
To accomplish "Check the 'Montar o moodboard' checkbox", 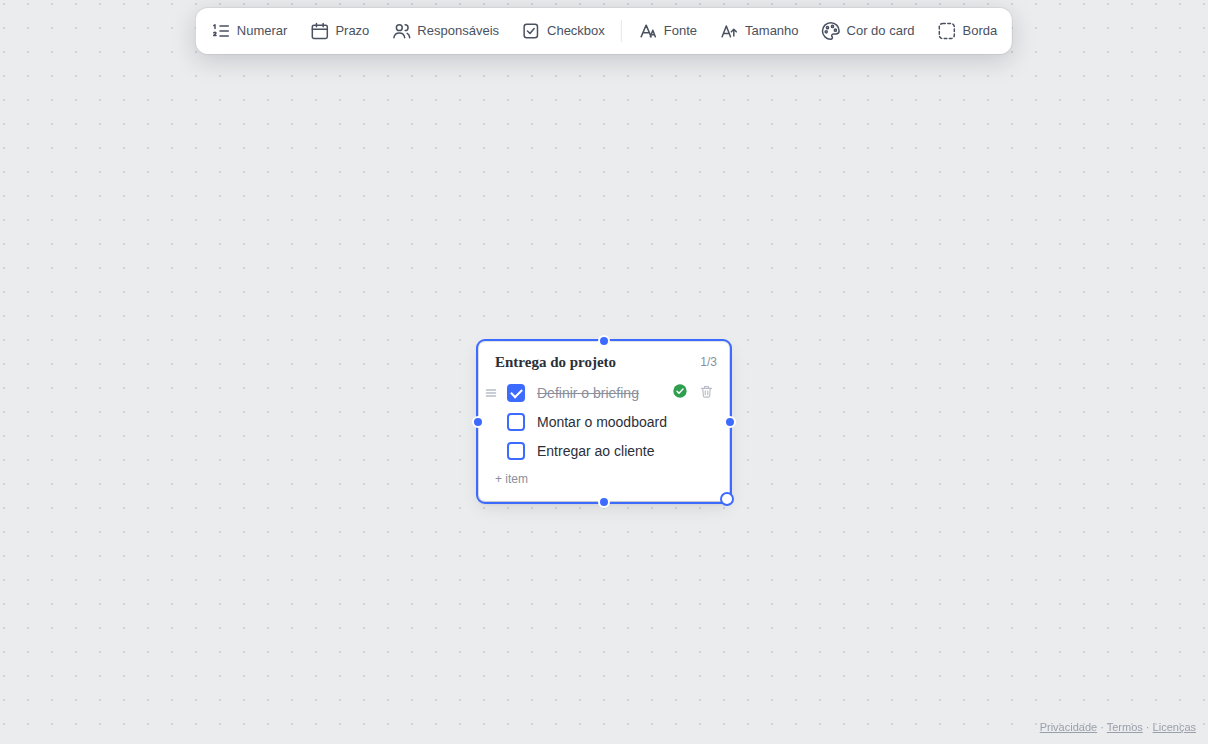I will click(x=516, y=422).
